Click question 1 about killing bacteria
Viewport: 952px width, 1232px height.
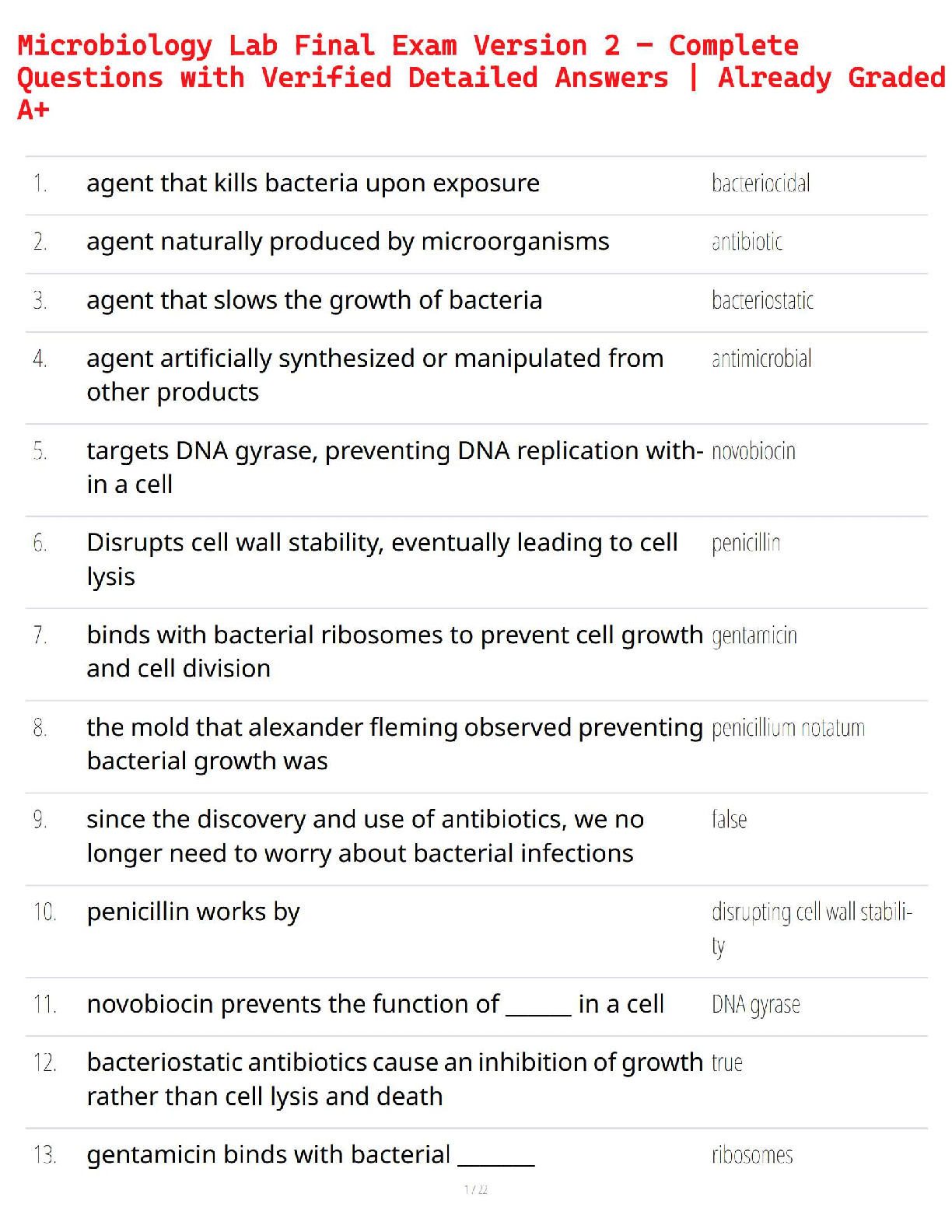[x=313, y=184]
